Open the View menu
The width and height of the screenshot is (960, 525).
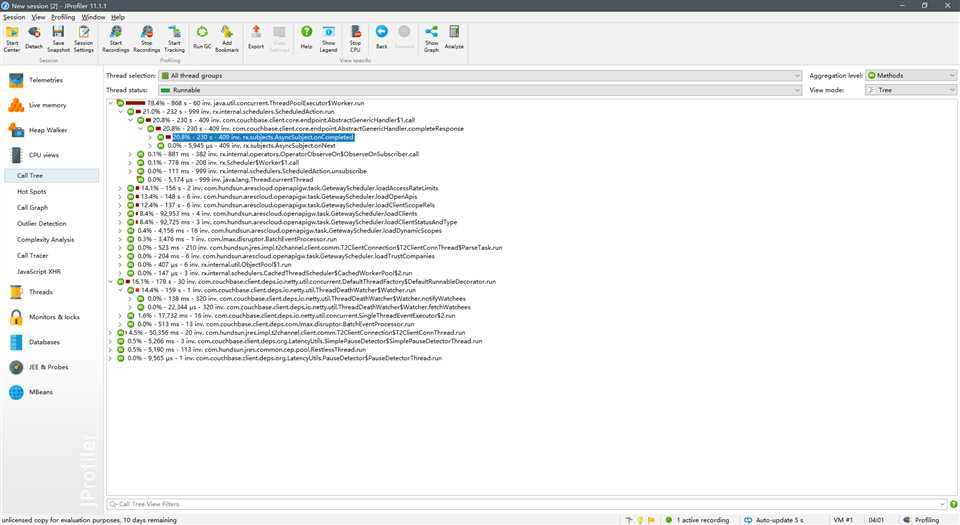click(x=39, y=17)
